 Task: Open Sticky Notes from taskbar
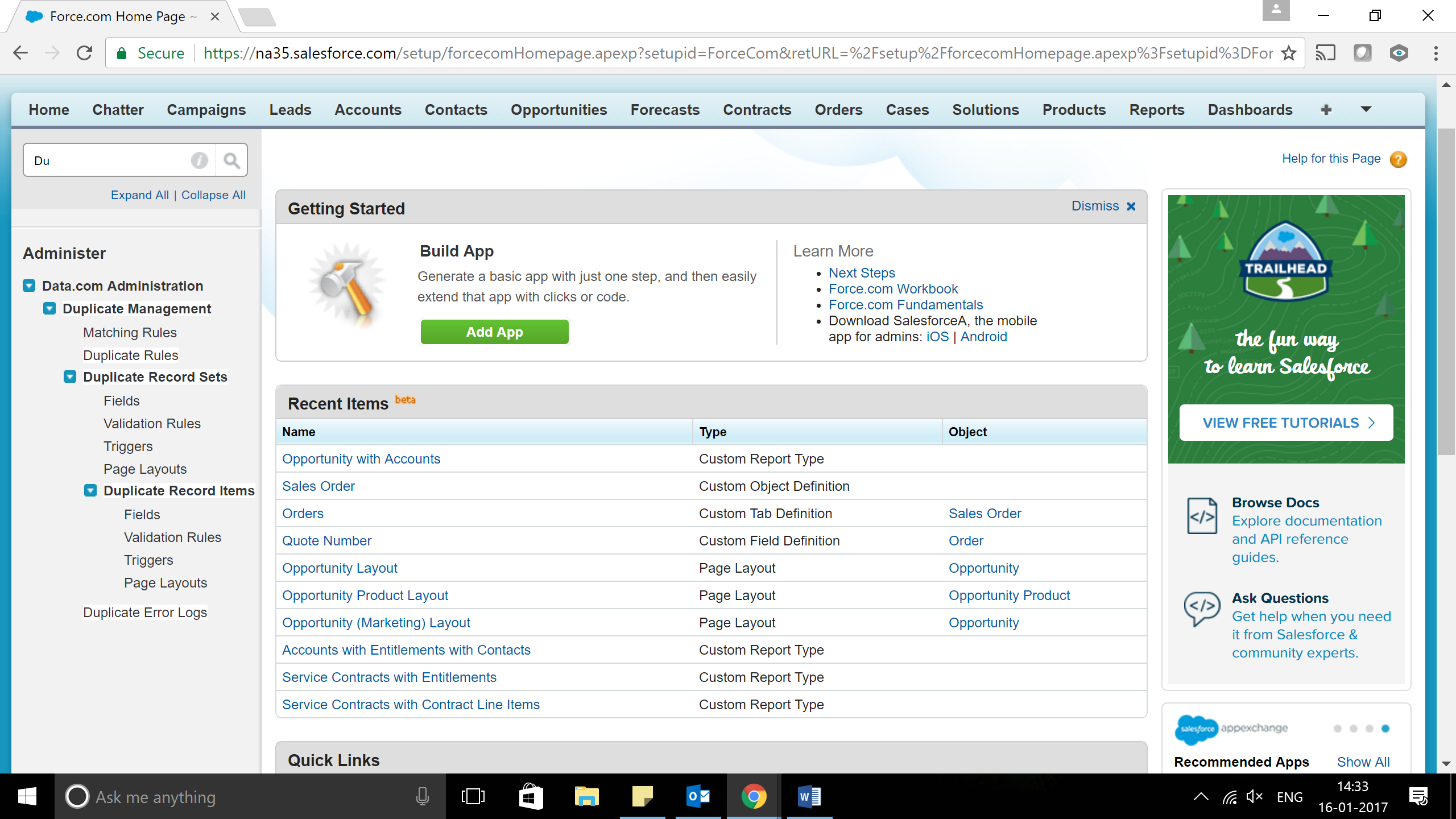[x=642, y=797]
